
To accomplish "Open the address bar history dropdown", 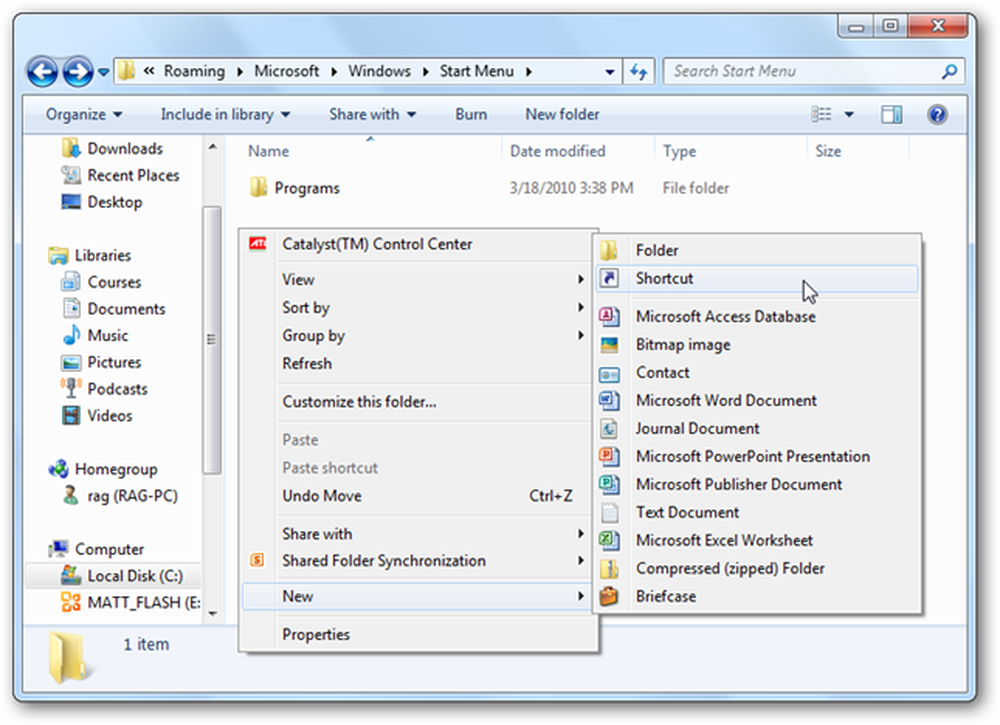I will [x=610, y=72].
